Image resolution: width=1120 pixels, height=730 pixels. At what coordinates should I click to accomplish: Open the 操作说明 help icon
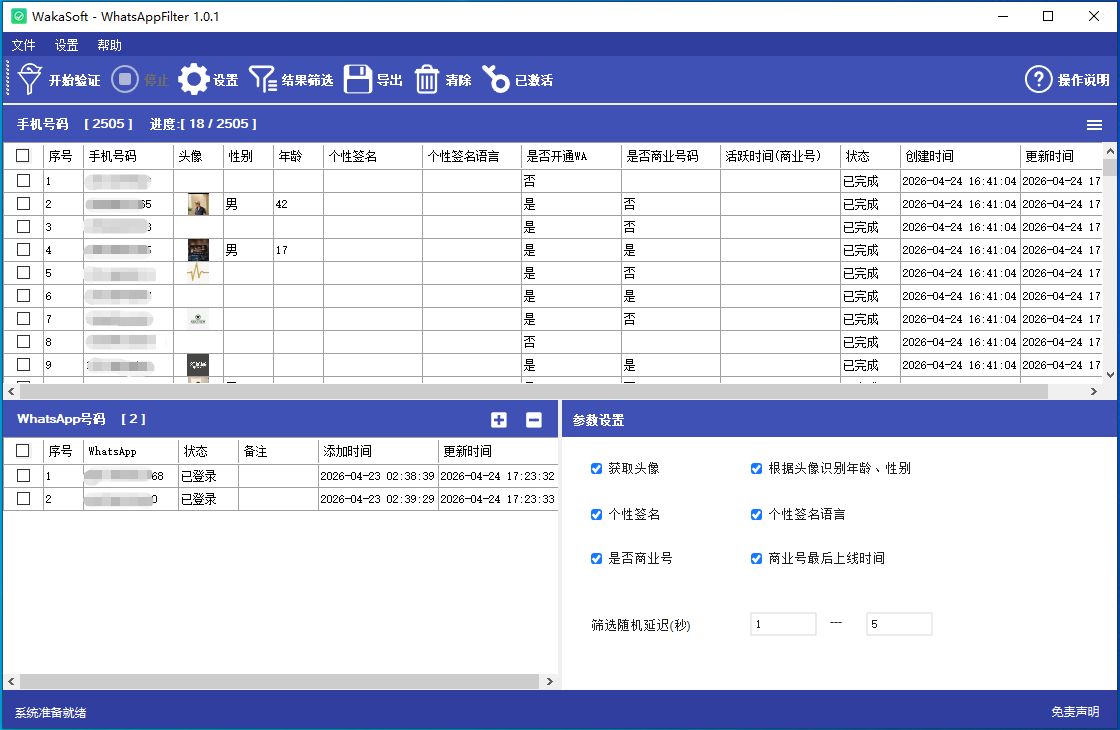tap(1038, 80)
